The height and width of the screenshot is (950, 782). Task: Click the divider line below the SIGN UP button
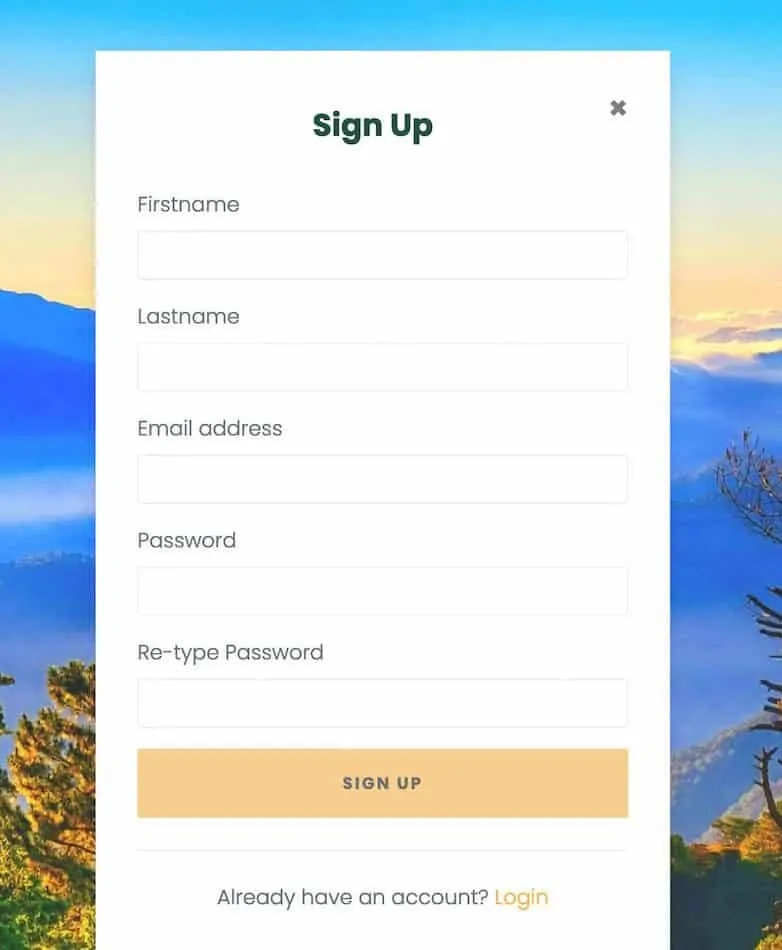(x=382, y=850)
